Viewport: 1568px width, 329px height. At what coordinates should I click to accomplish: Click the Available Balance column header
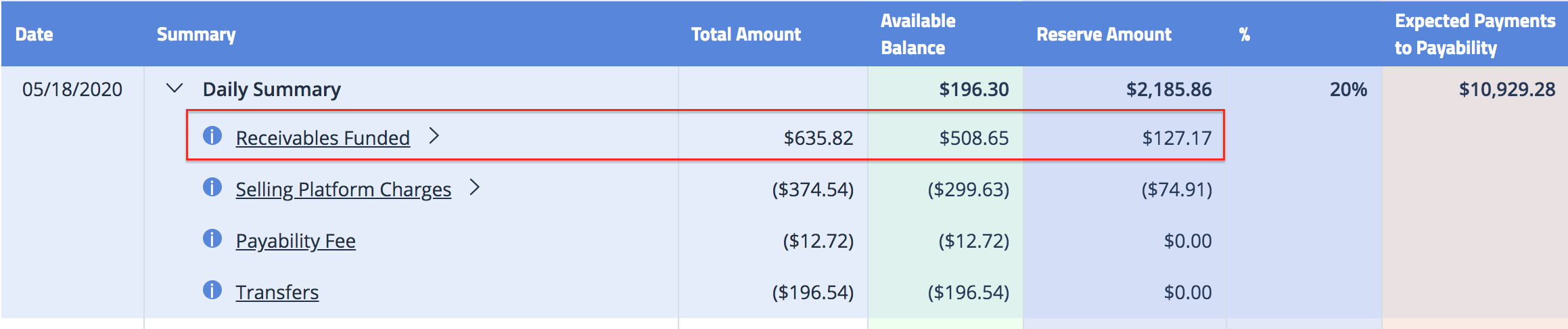click(918, 35)
